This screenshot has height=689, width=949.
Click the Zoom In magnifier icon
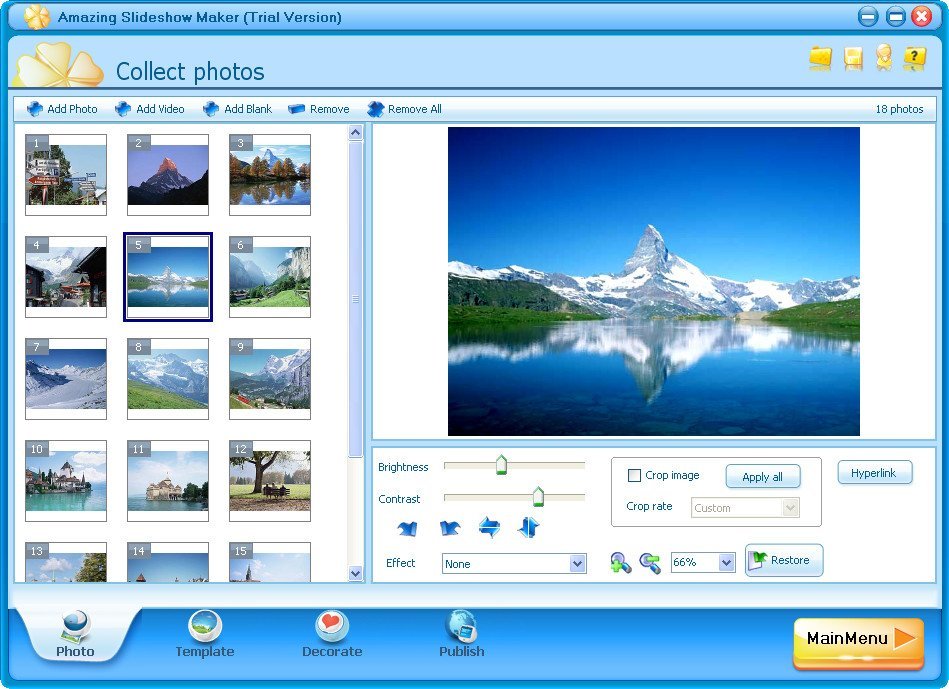[x=618, y=562]
